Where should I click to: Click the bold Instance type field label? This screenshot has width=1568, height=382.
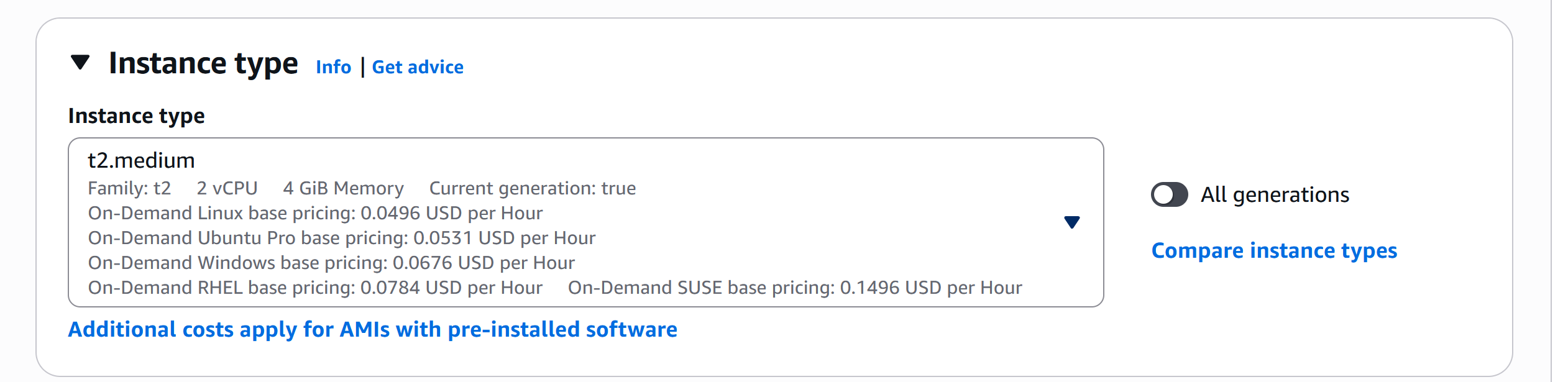136,116
